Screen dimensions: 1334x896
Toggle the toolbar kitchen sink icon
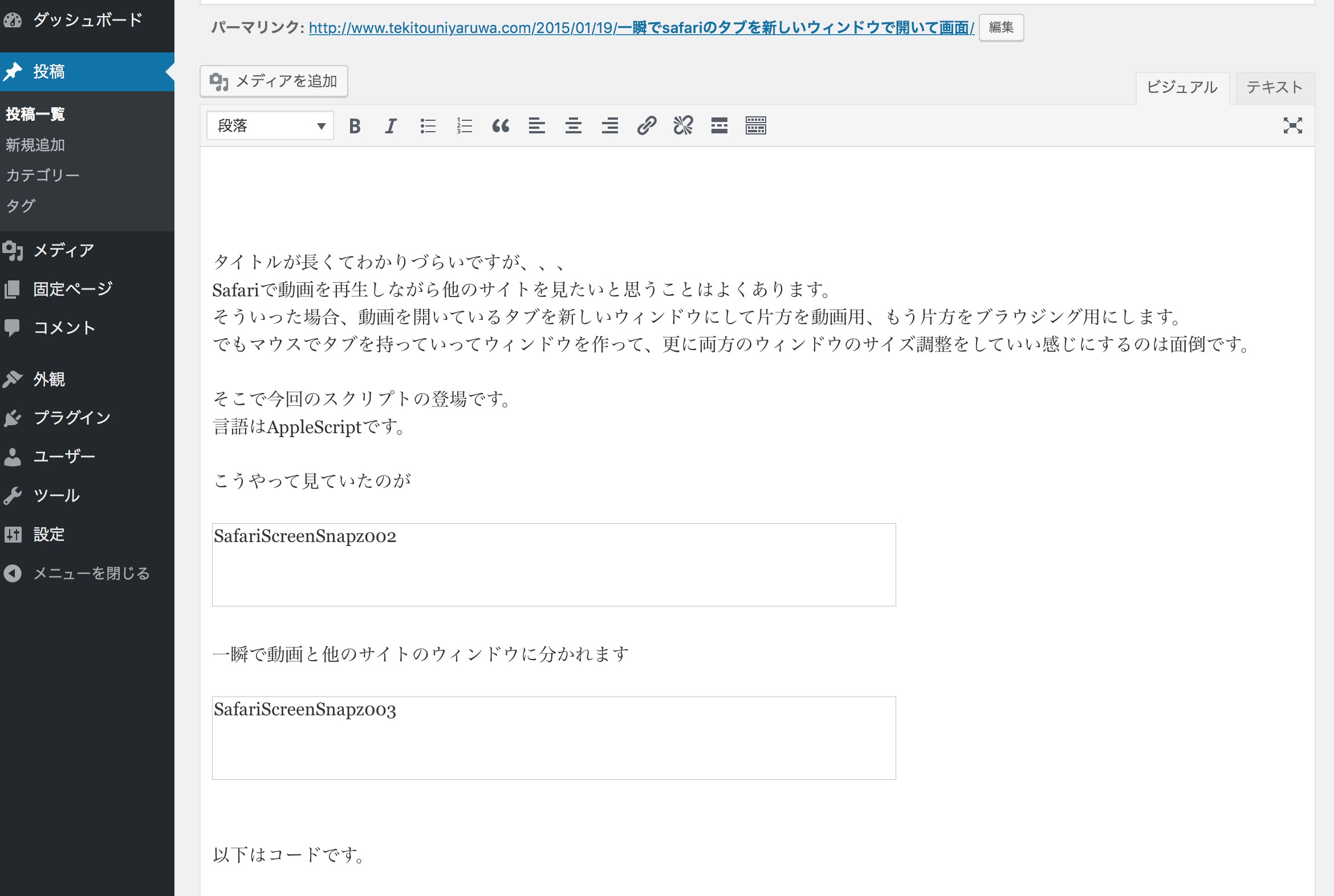[755, 126]
